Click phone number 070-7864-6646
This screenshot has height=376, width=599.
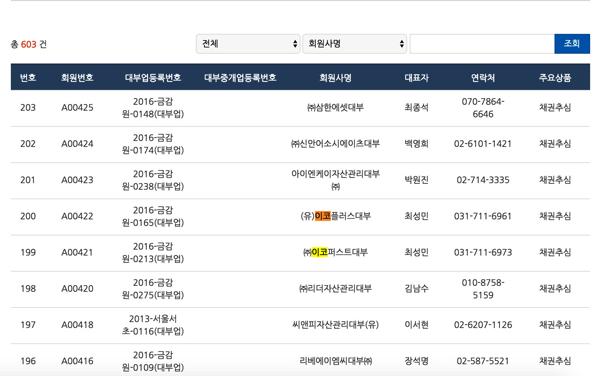click(x=483, y=108)
